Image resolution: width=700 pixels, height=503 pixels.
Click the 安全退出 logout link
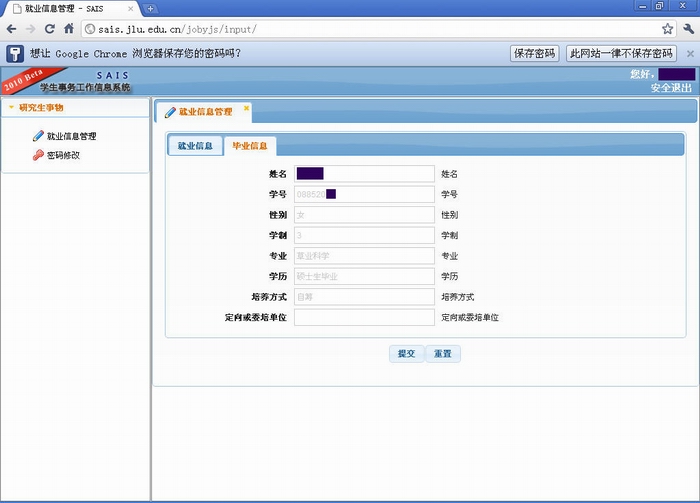(671, 88)
